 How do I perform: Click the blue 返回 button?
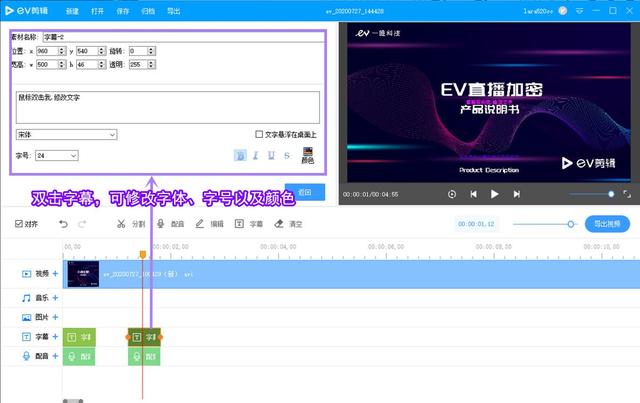[x=305, y=192]
